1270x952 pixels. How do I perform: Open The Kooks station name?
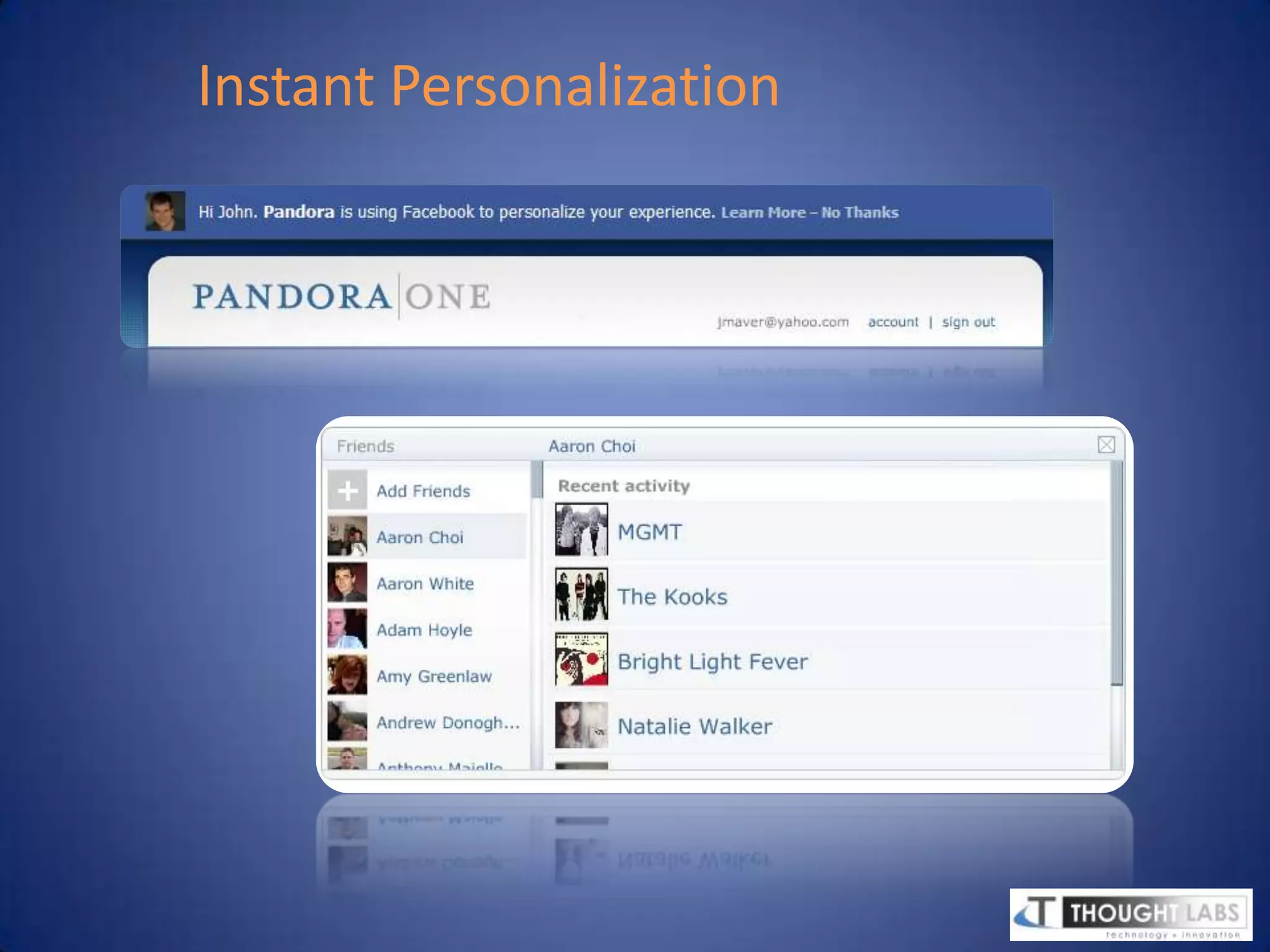(x=672, y=597)
